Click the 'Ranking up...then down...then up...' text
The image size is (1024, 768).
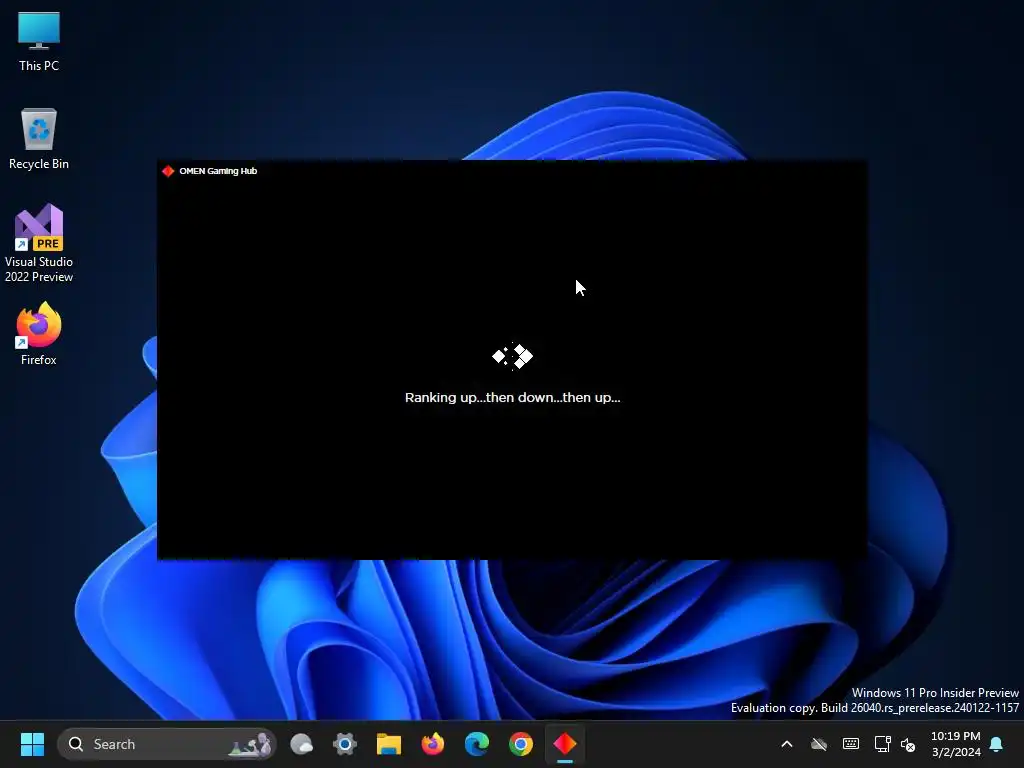(513, 398)
